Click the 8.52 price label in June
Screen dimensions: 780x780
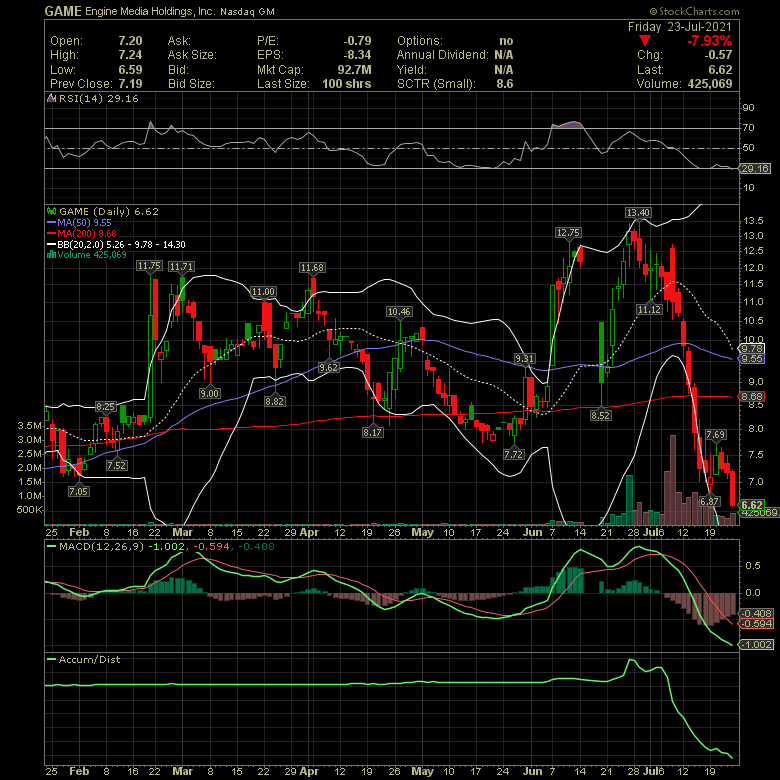[x=601, y=415]
